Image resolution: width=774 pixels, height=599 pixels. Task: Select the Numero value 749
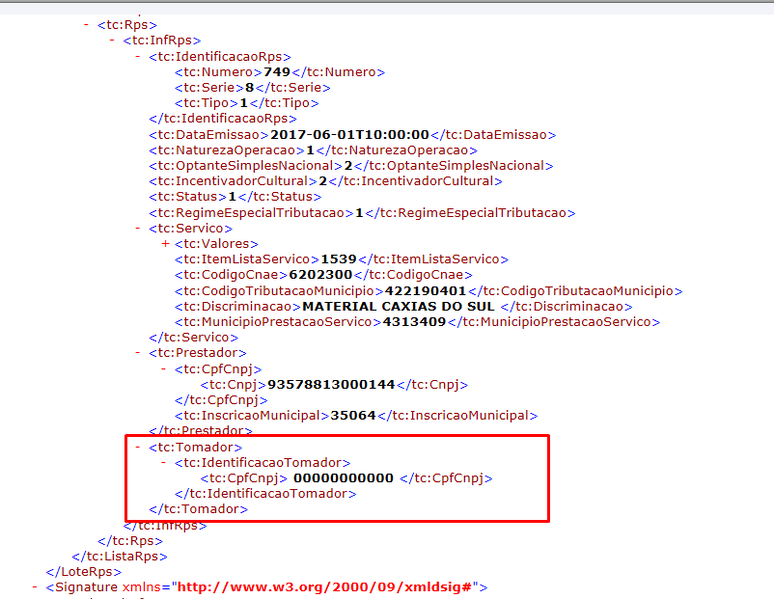coord(276,72)
